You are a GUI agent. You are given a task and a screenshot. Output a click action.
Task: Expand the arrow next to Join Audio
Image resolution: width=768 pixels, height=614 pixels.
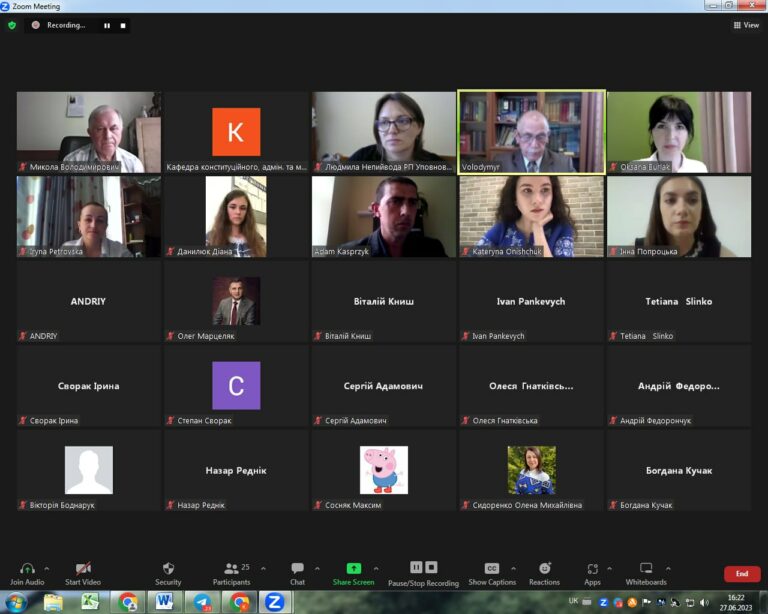47,568
